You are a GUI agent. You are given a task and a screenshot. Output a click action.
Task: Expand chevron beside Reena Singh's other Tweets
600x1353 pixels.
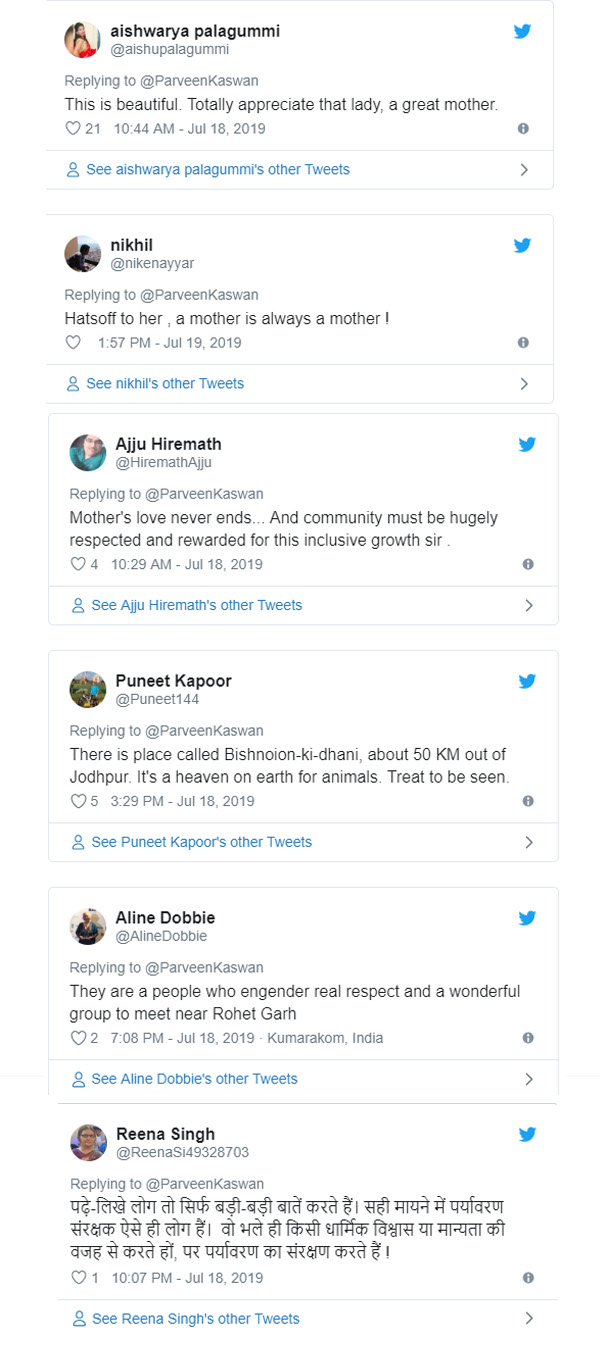[529, 1319]
